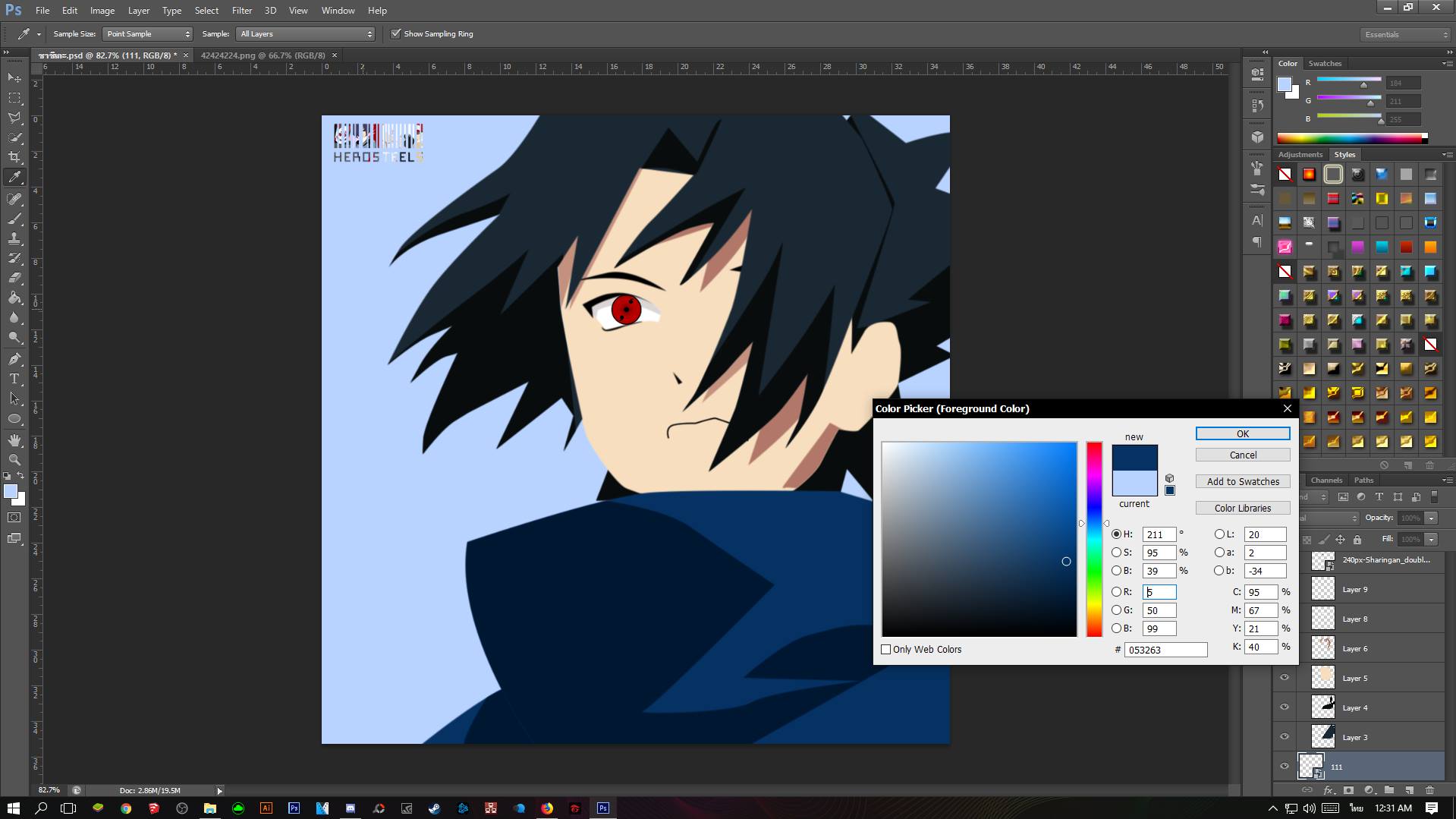Select the G green radio button
Screen dimensions: 1456x819
pyautogui.click(x=1116, y=610)
